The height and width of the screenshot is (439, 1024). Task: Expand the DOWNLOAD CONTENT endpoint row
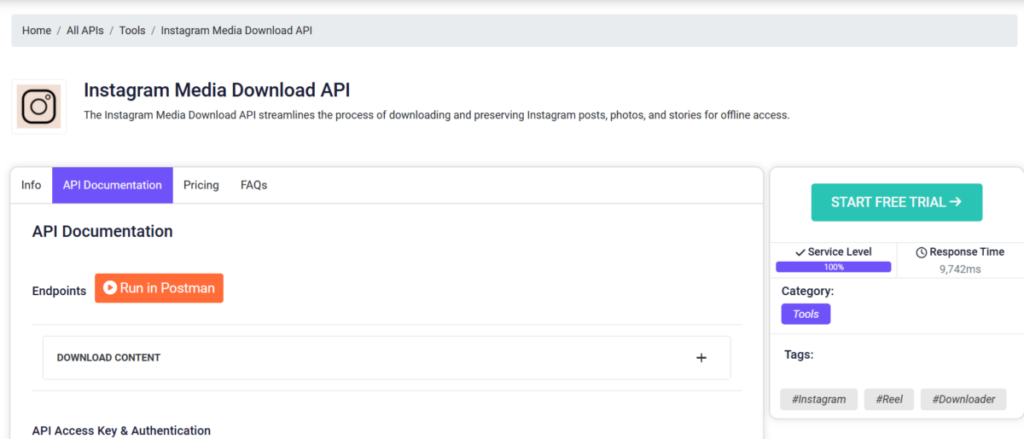[387, 358]
